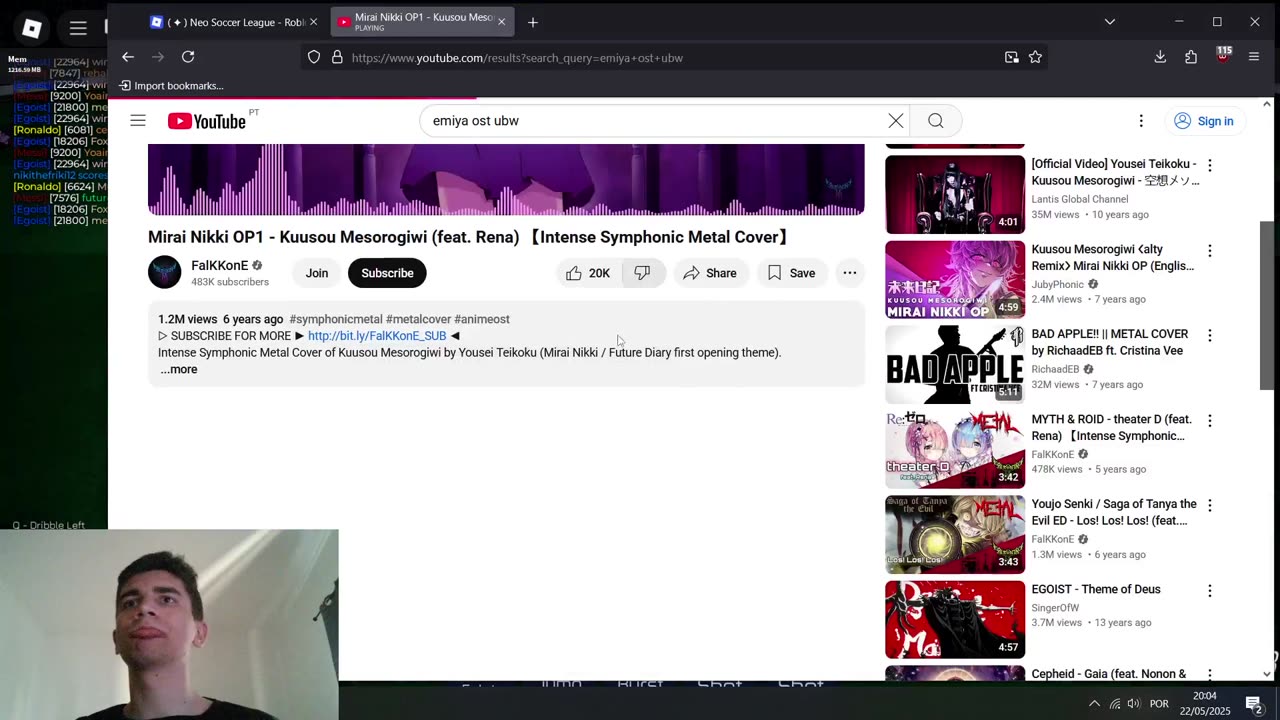Click the #symphonicmetal hashtag
This screenshot has height=720, width=1280.
click(x=336, y=319)
